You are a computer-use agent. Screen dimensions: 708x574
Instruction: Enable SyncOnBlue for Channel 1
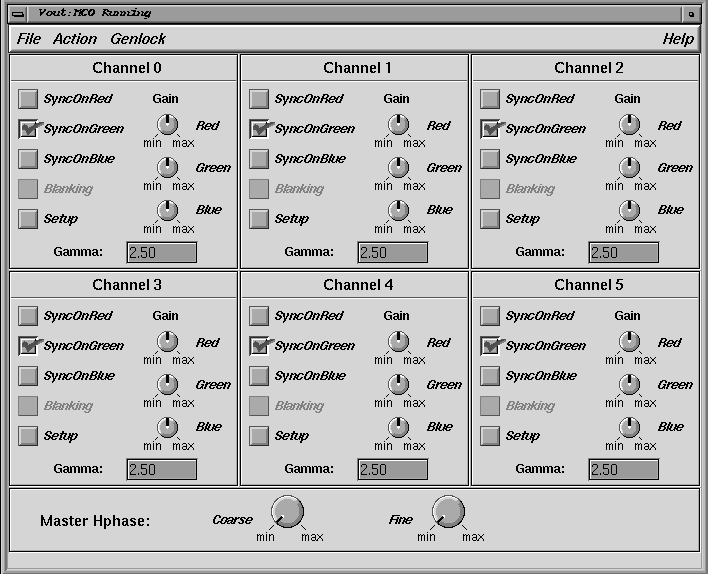tap(259, 159)
